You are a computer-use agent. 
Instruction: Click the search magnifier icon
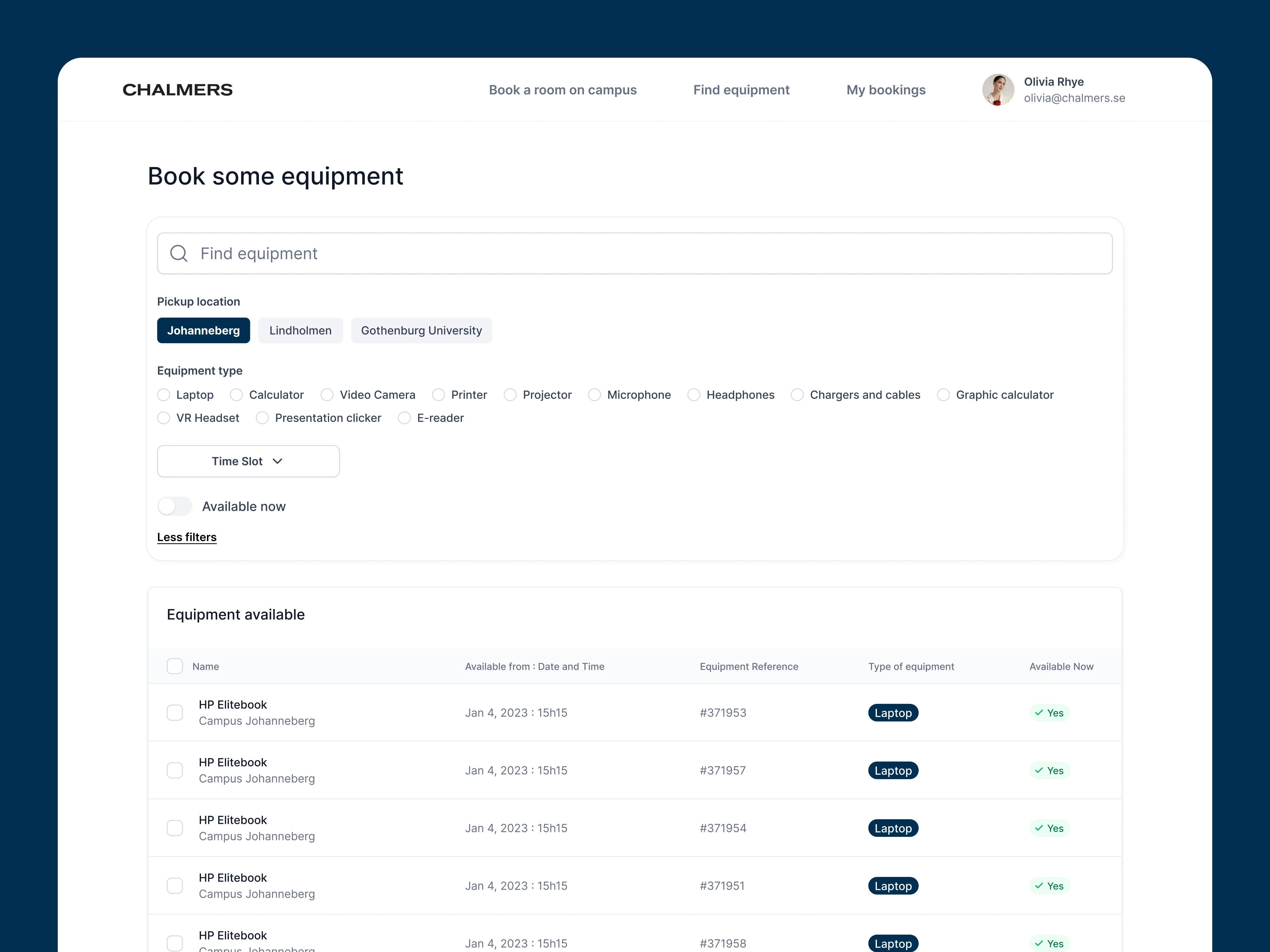coord(179,253)
